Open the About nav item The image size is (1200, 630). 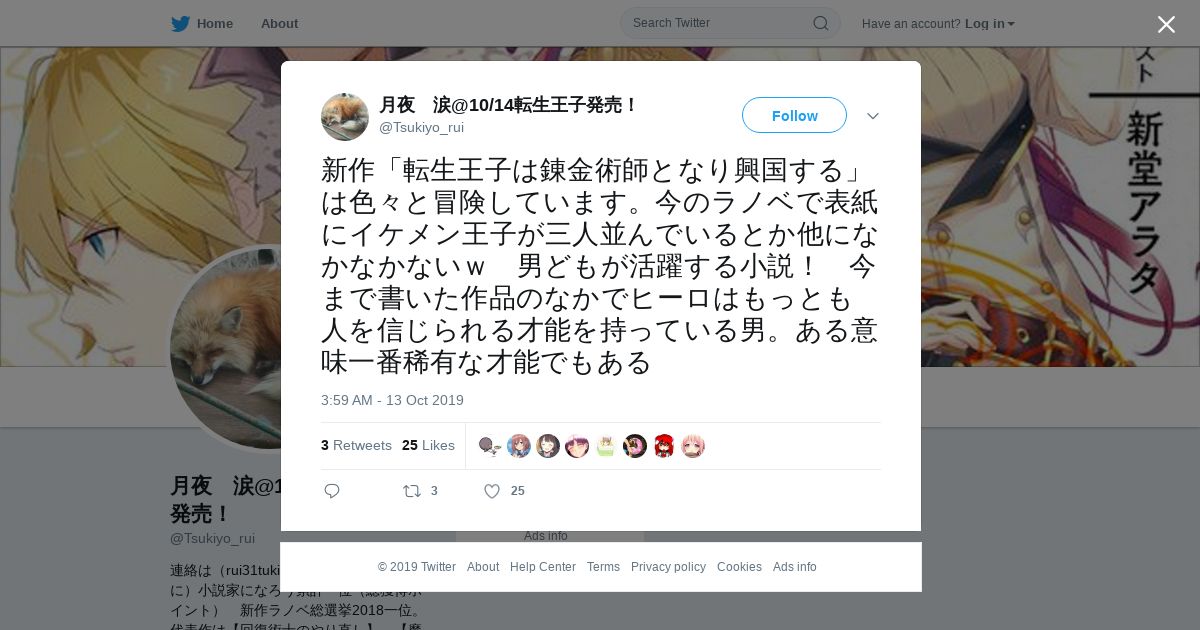[279, 23]
